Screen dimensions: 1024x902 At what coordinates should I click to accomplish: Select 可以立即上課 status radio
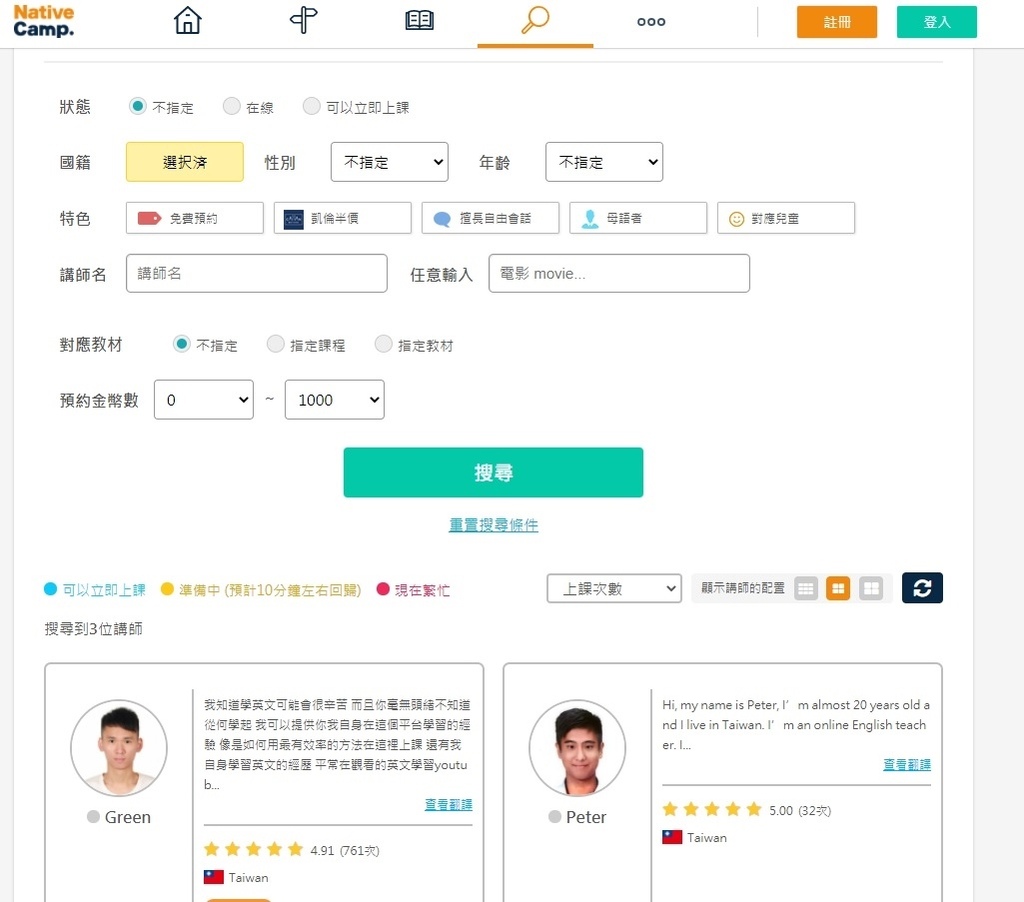[x=312, y=106]
